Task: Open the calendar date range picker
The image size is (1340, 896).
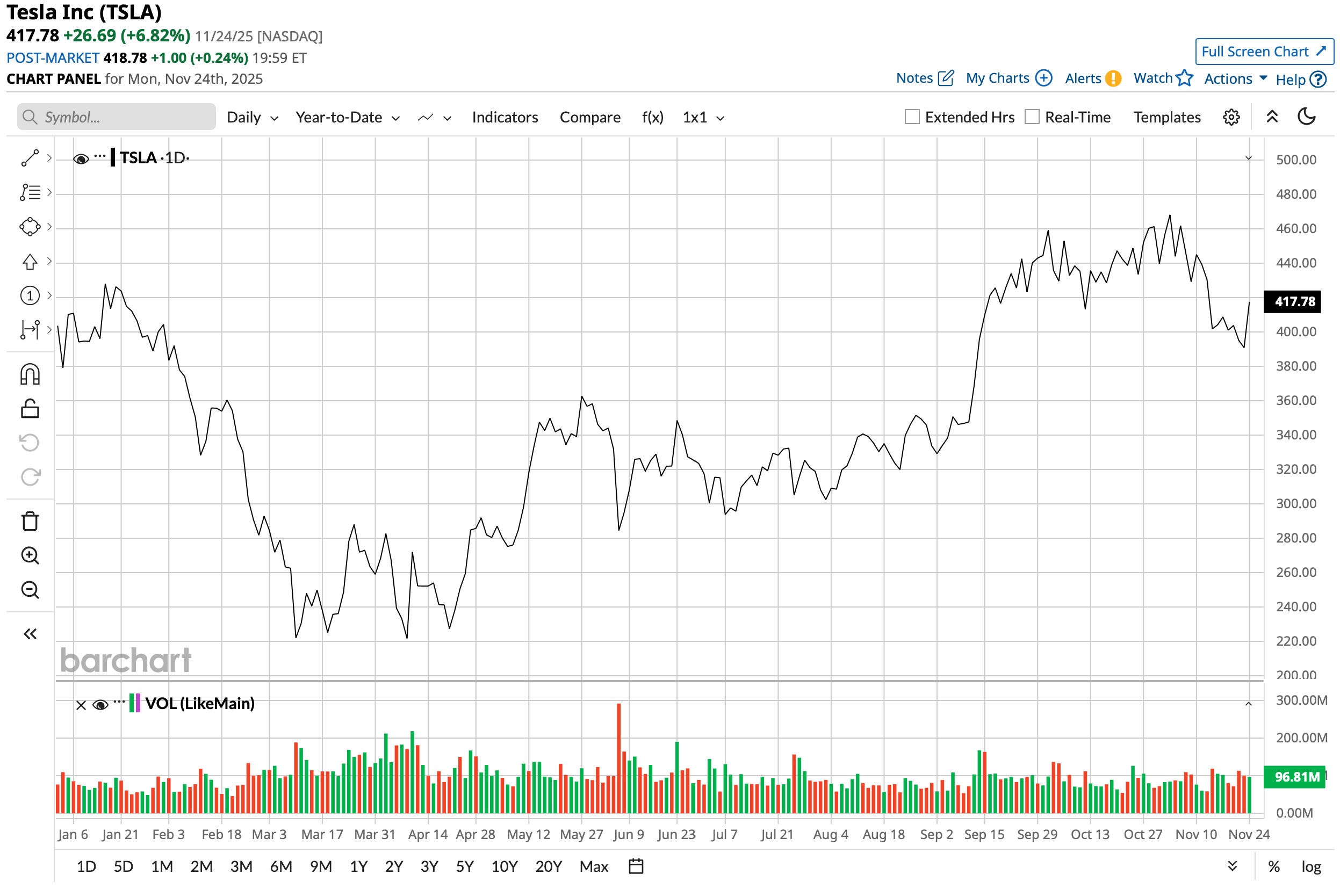Action: 637,868
